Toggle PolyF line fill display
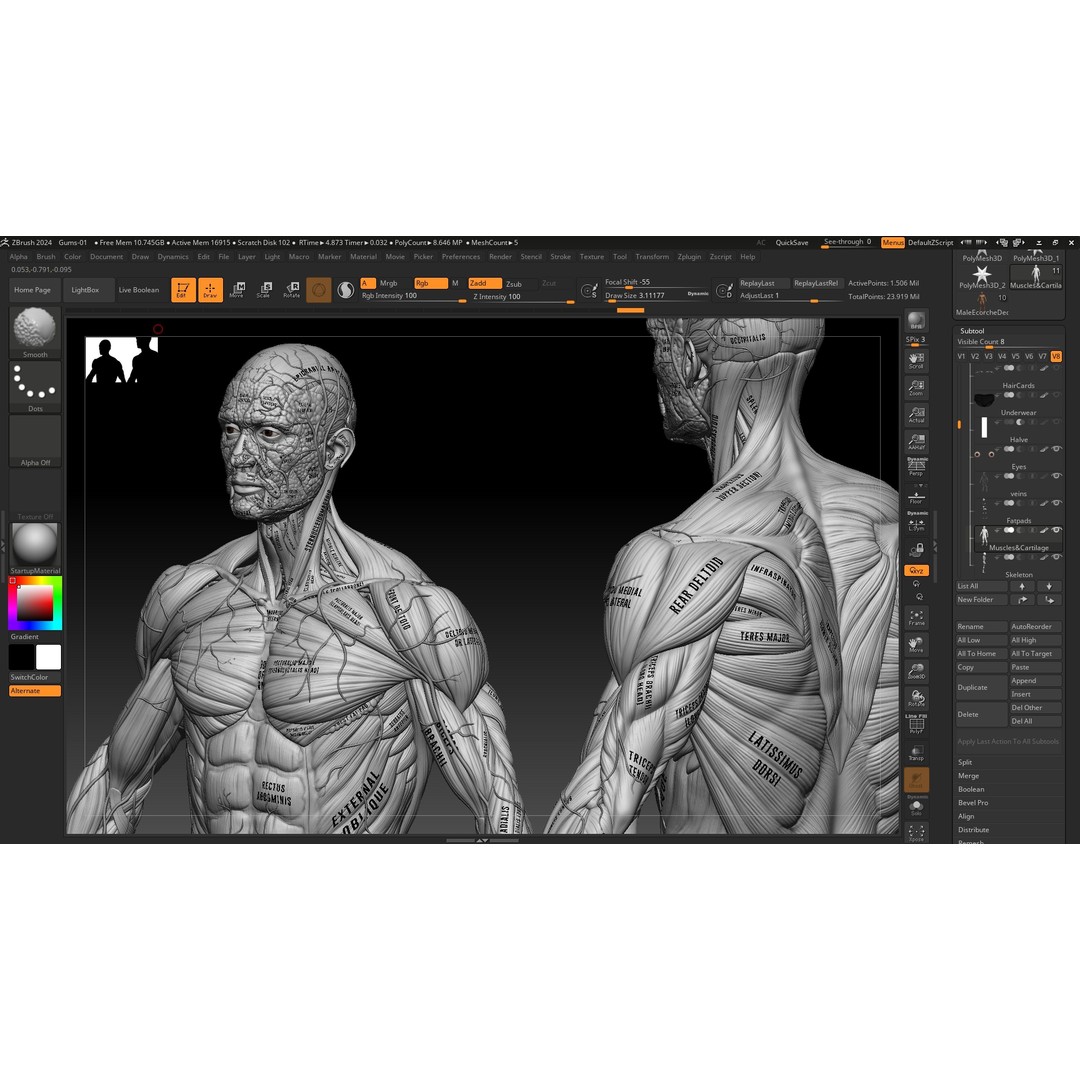 pyautogui.click(x=916, y=724)
